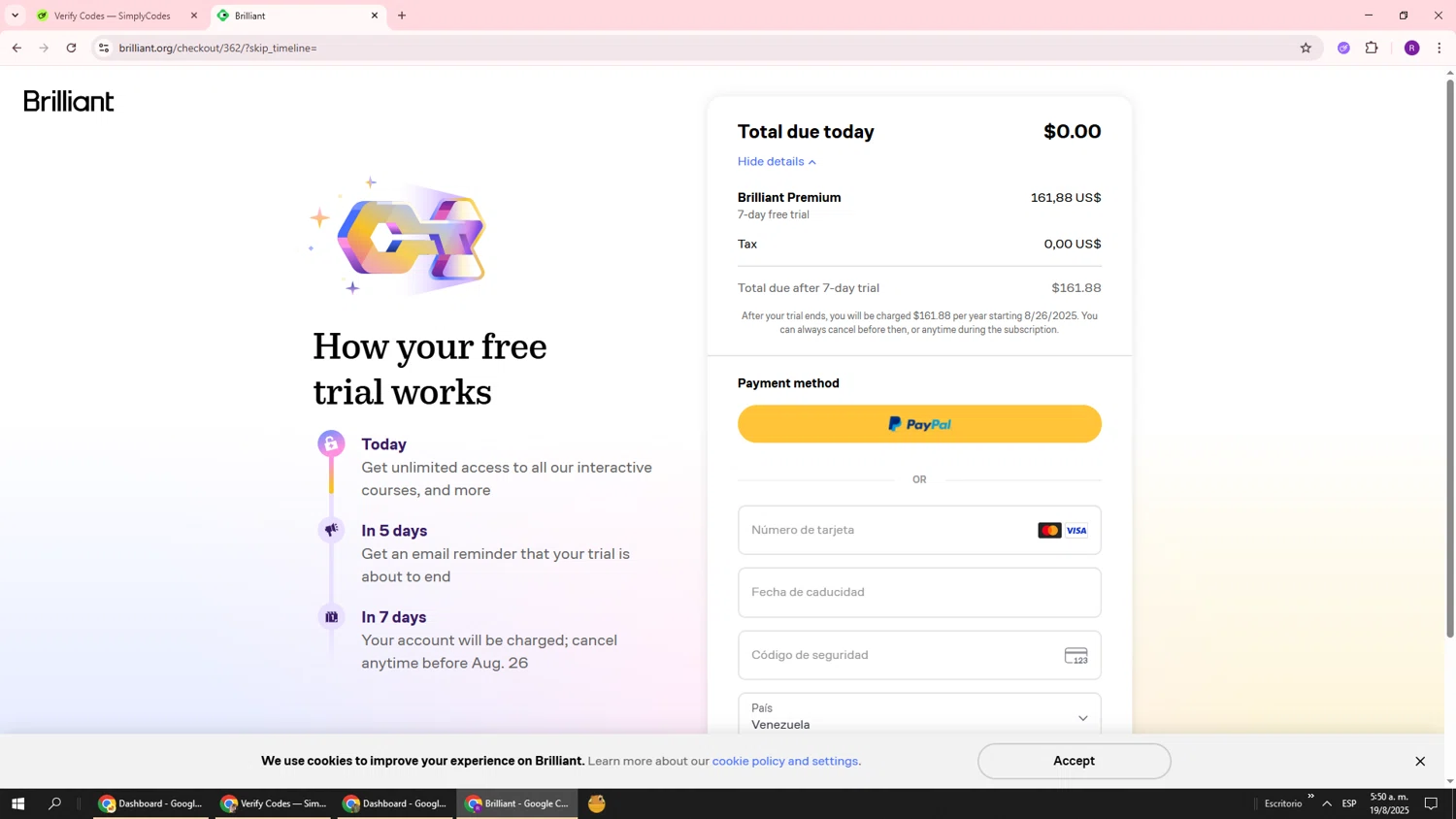Open the tab search dropdown arrow
Image resolution: width=1456 pixels, height=819 pixels.
pyautogui.click(x=15, y=16)
